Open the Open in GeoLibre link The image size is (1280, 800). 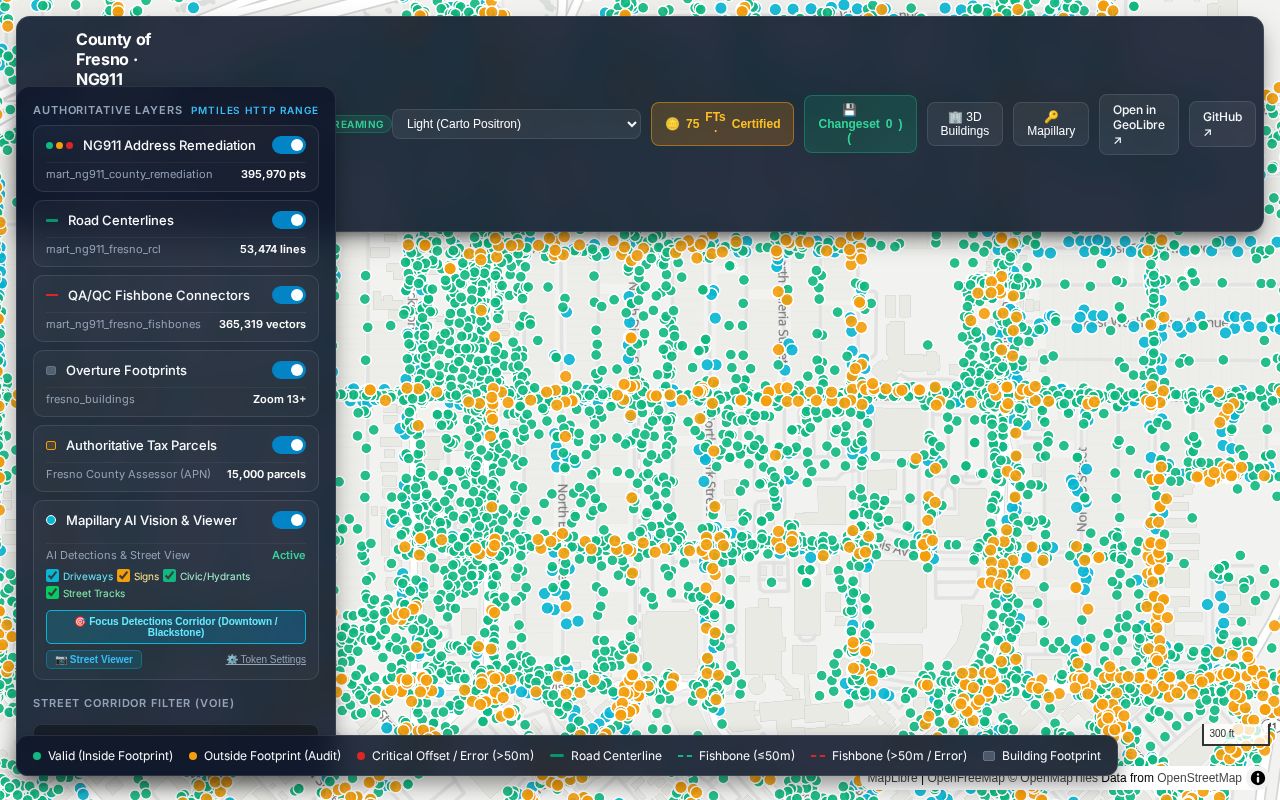pyautogui.click(x=1139, y=125)
